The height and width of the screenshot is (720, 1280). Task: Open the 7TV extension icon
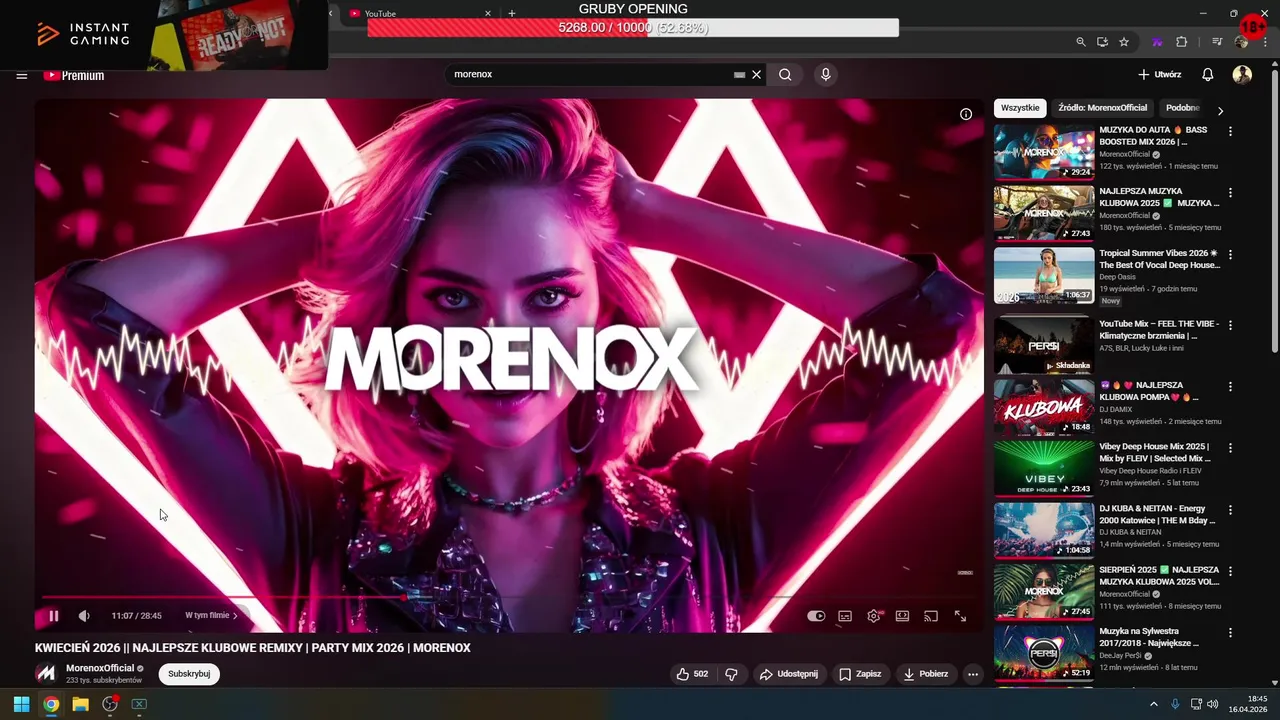point(1157,42)
